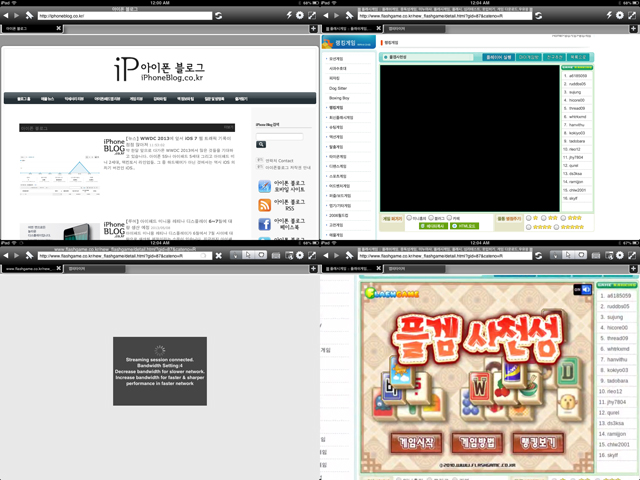Tap the pin bookmark icon in iPhoneBlog pane
The width and height of the screenshot is (640, 480).
click(x=29, y=16)
